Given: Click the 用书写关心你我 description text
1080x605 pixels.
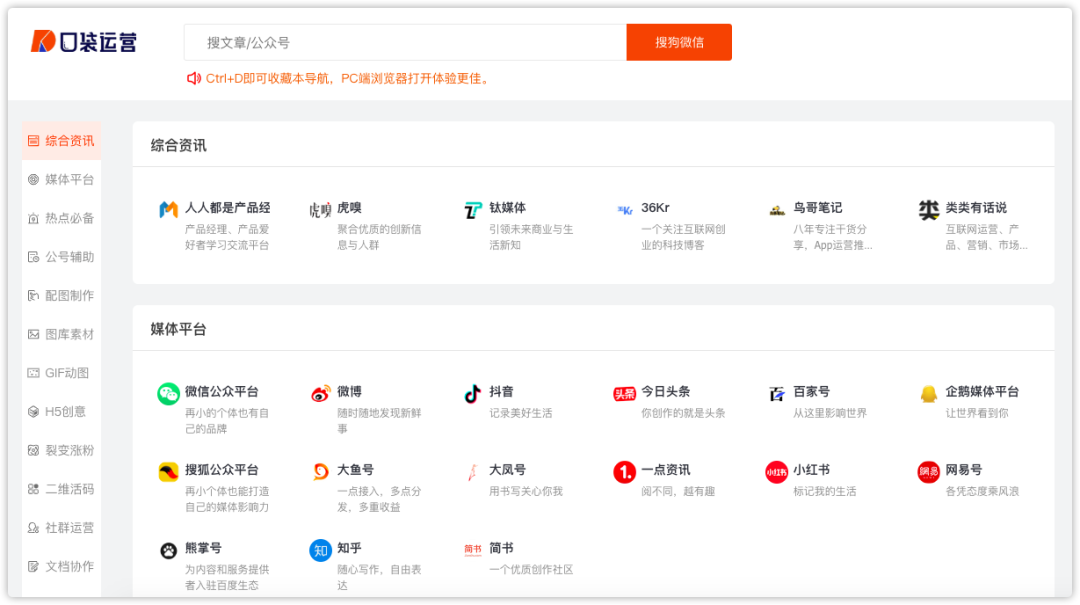Looking at the screenshot, I should (526, 491).
